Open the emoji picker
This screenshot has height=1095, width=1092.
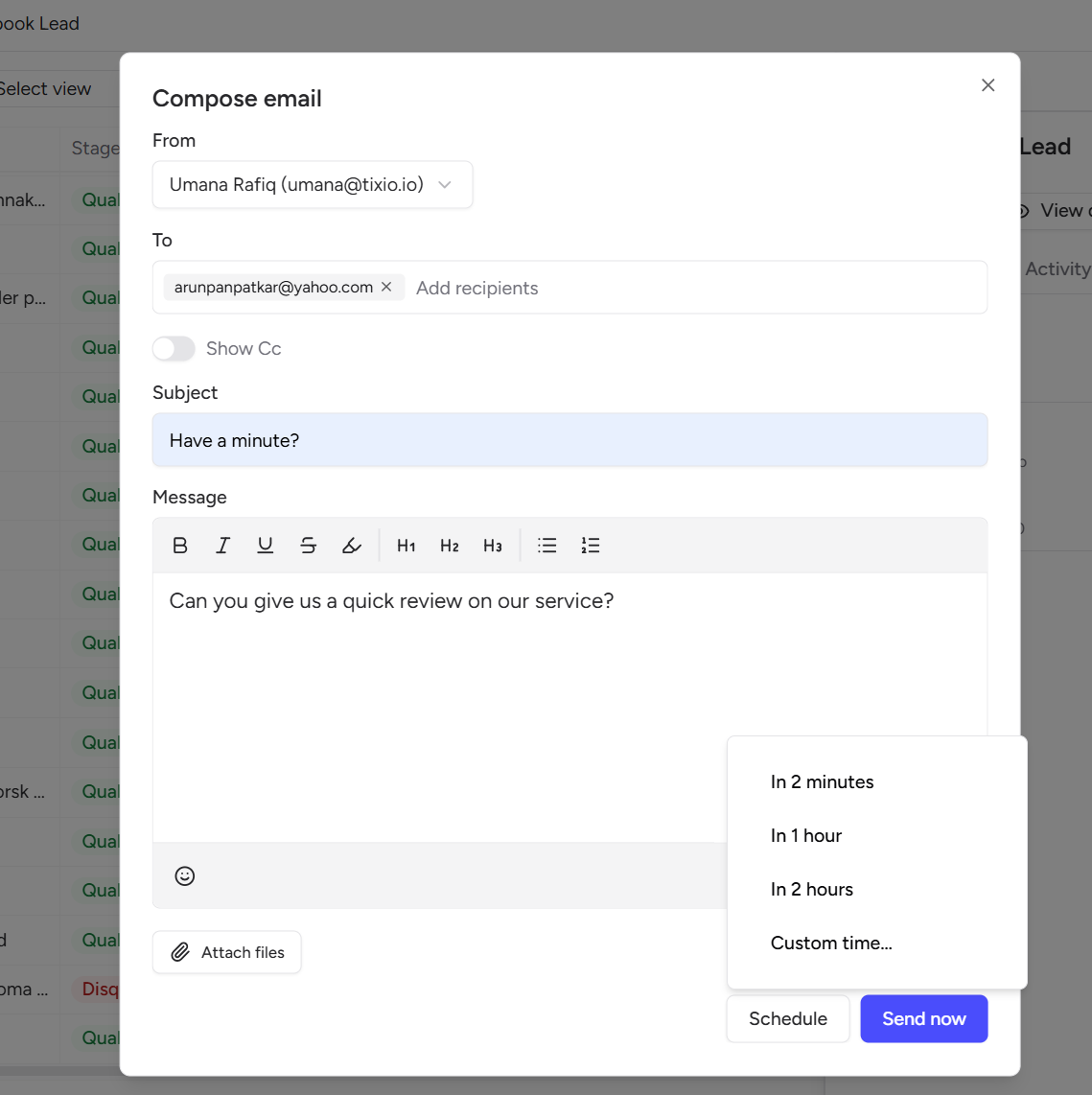pos(185,875)
